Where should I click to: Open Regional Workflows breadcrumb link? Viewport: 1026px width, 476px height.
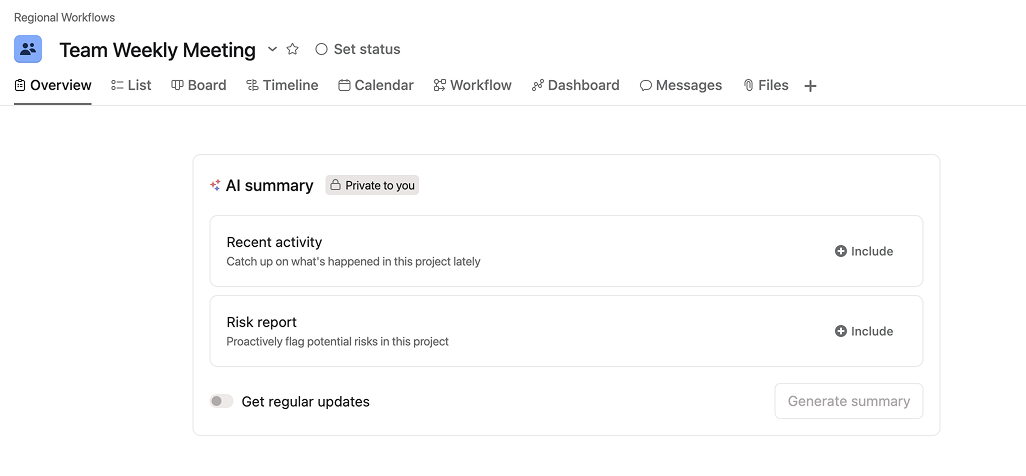pos(64,17)
